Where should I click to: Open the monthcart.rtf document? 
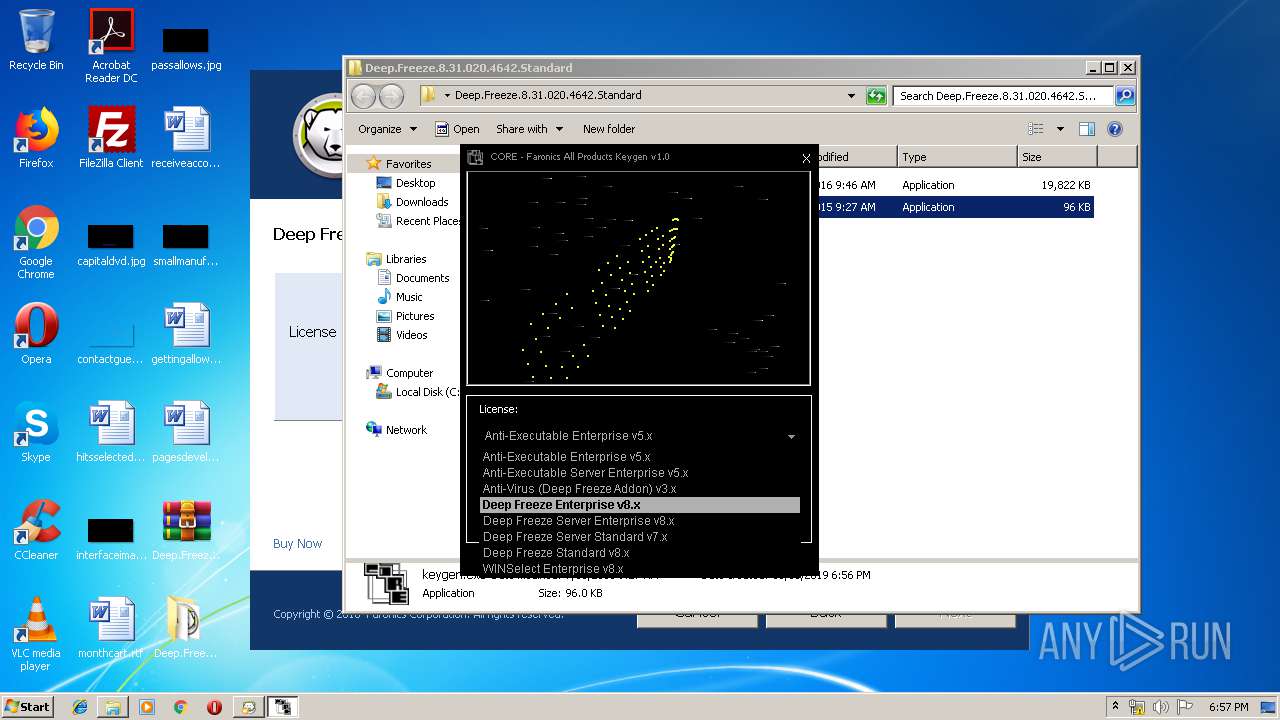[111, 628]
